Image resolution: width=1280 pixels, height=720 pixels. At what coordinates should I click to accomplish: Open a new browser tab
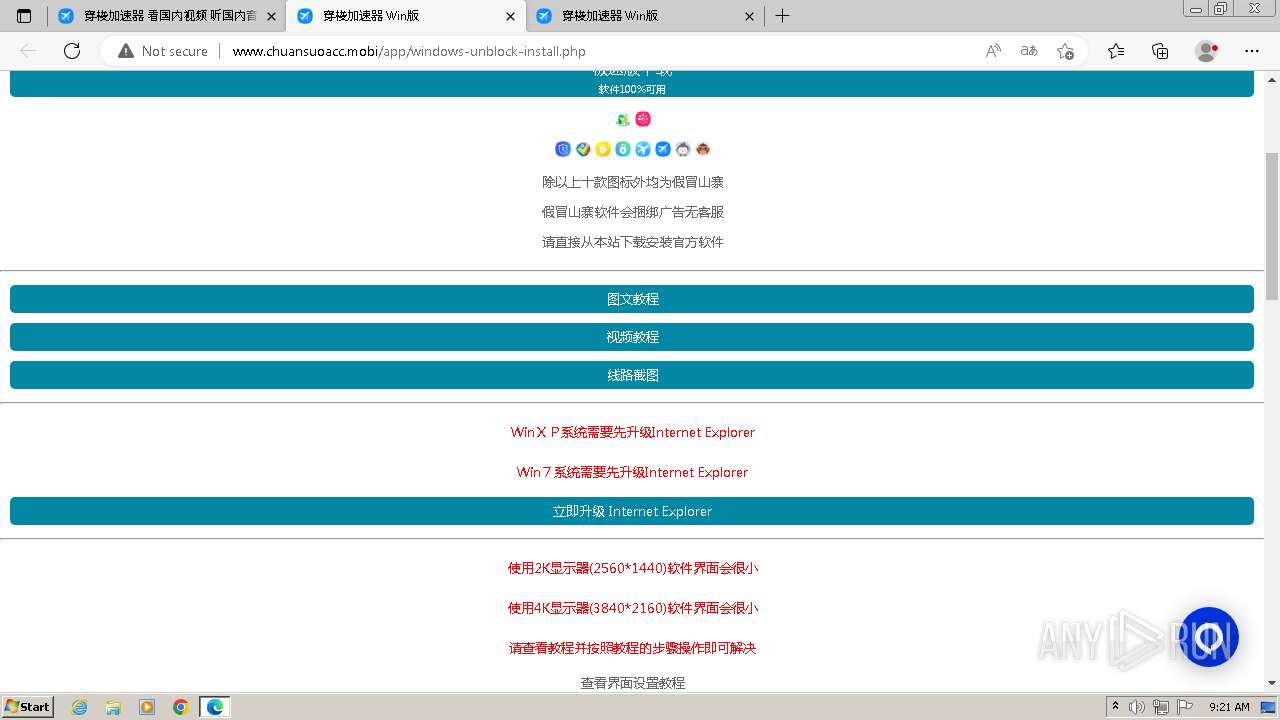pyautogui.click(x=783, y=16)
